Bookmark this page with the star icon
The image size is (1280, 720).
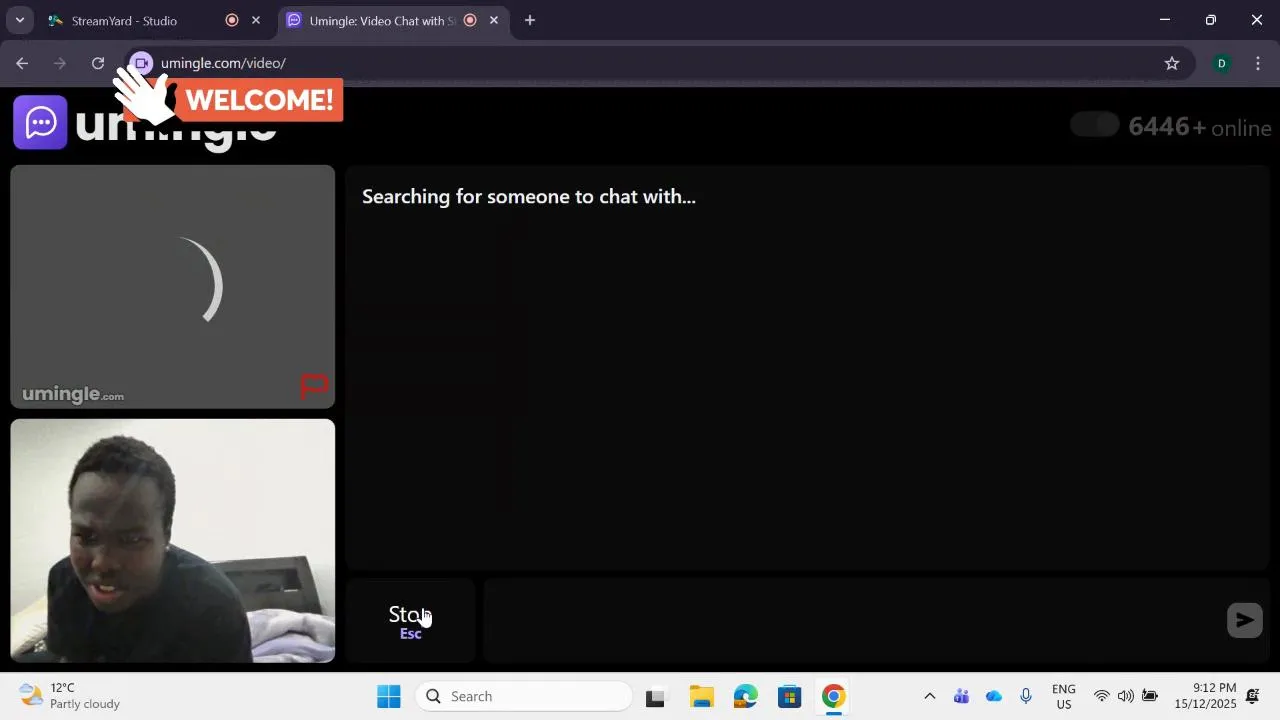(x=1172, y=63)
